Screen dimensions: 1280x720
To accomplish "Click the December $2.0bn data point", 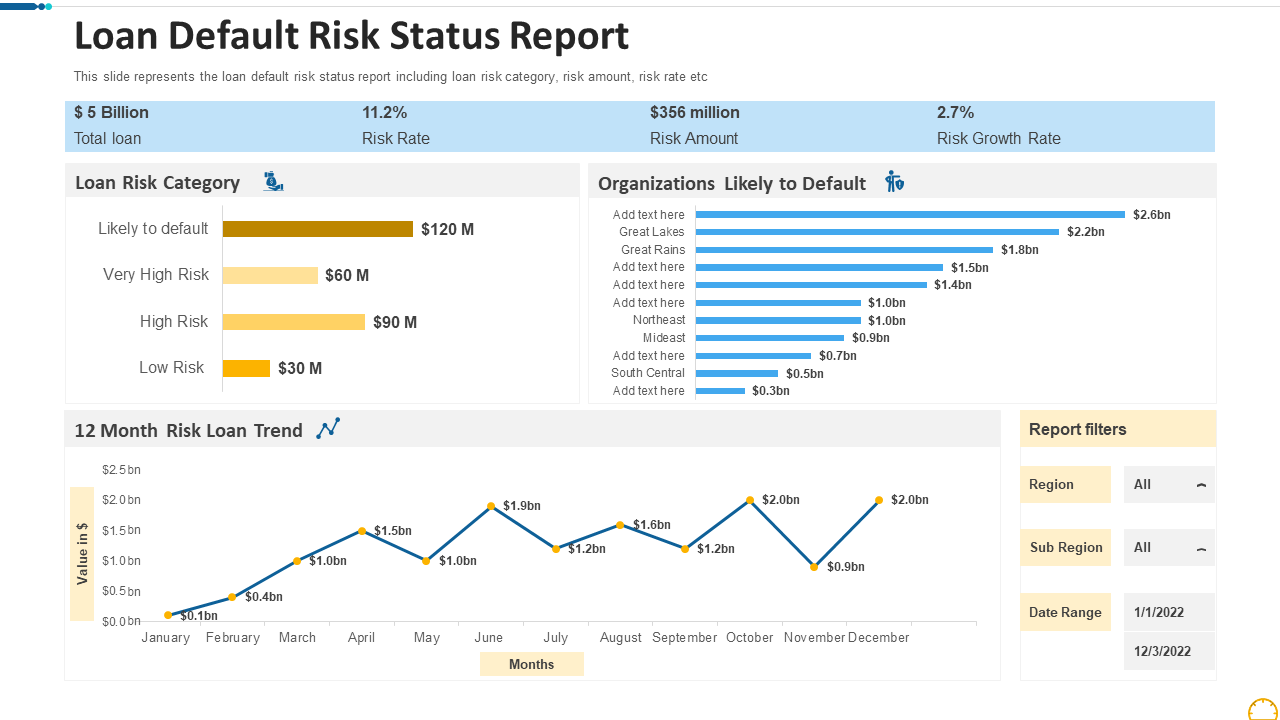I will 879,500.
